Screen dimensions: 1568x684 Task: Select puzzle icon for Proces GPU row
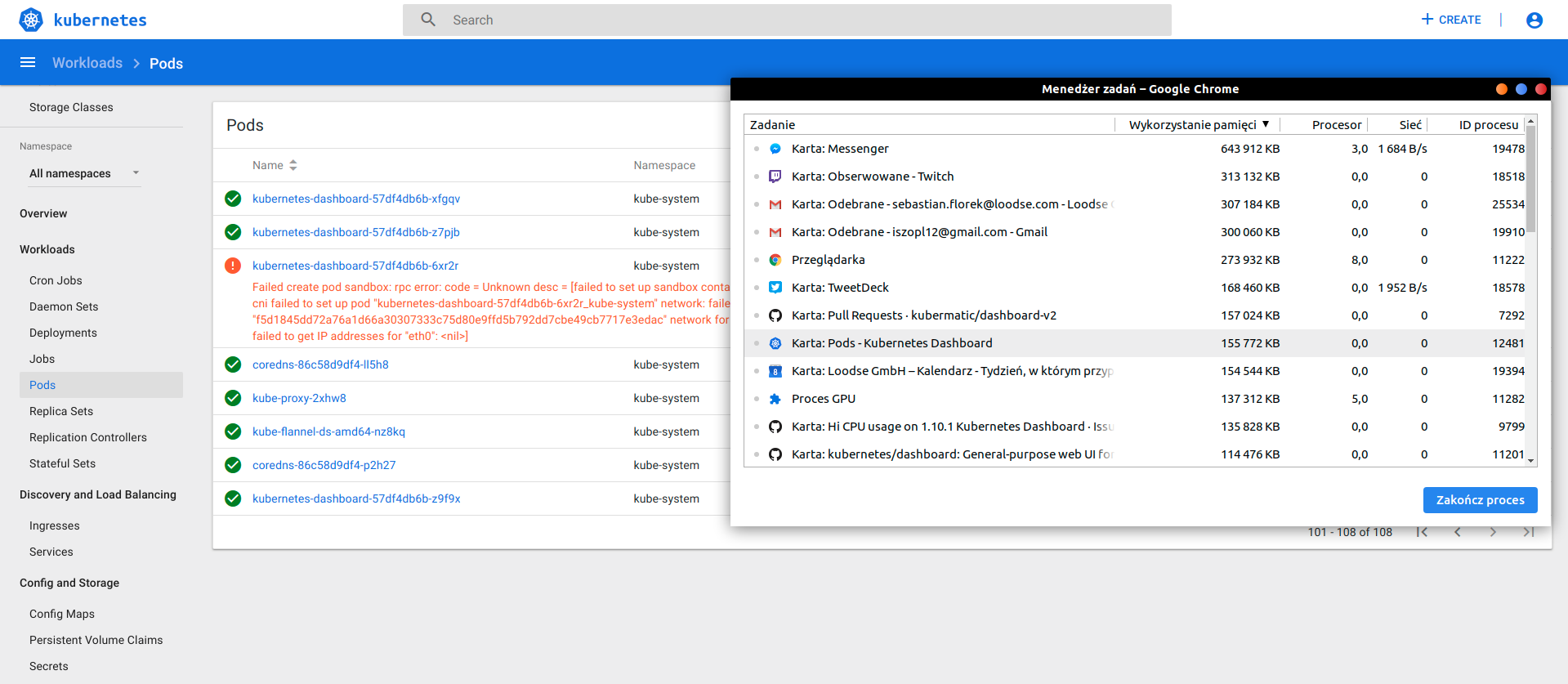click(x=775, y=399)
